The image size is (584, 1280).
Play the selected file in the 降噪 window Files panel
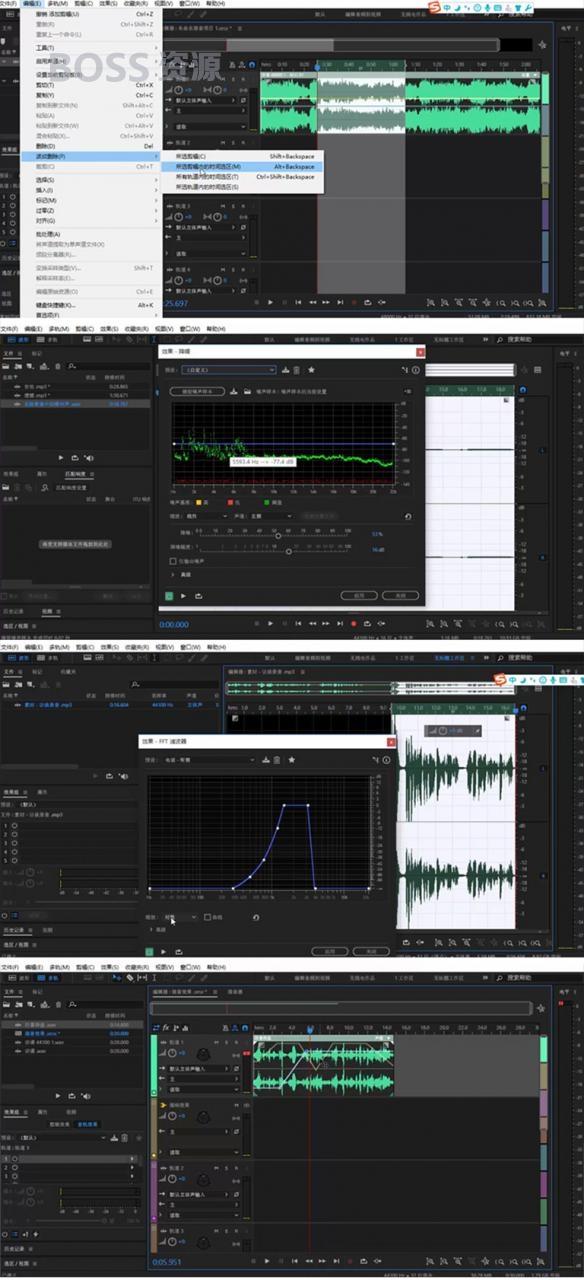pos(61,456)
